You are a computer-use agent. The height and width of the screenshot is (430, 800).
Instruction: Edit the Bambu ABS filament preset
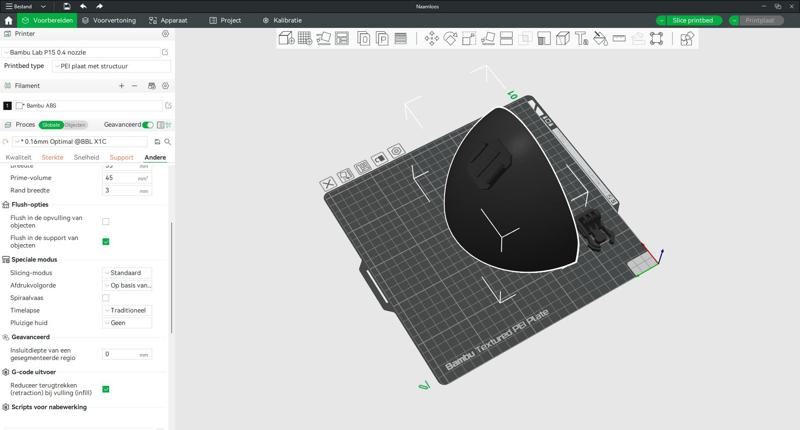[168, 106]
